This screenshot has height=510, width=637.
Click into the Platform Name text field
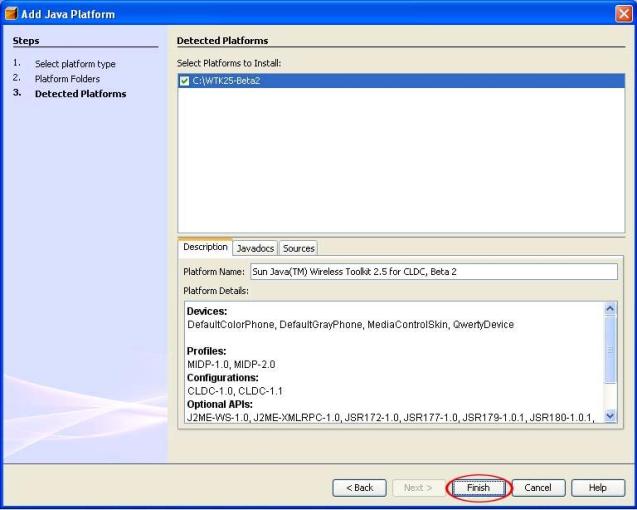432,271
